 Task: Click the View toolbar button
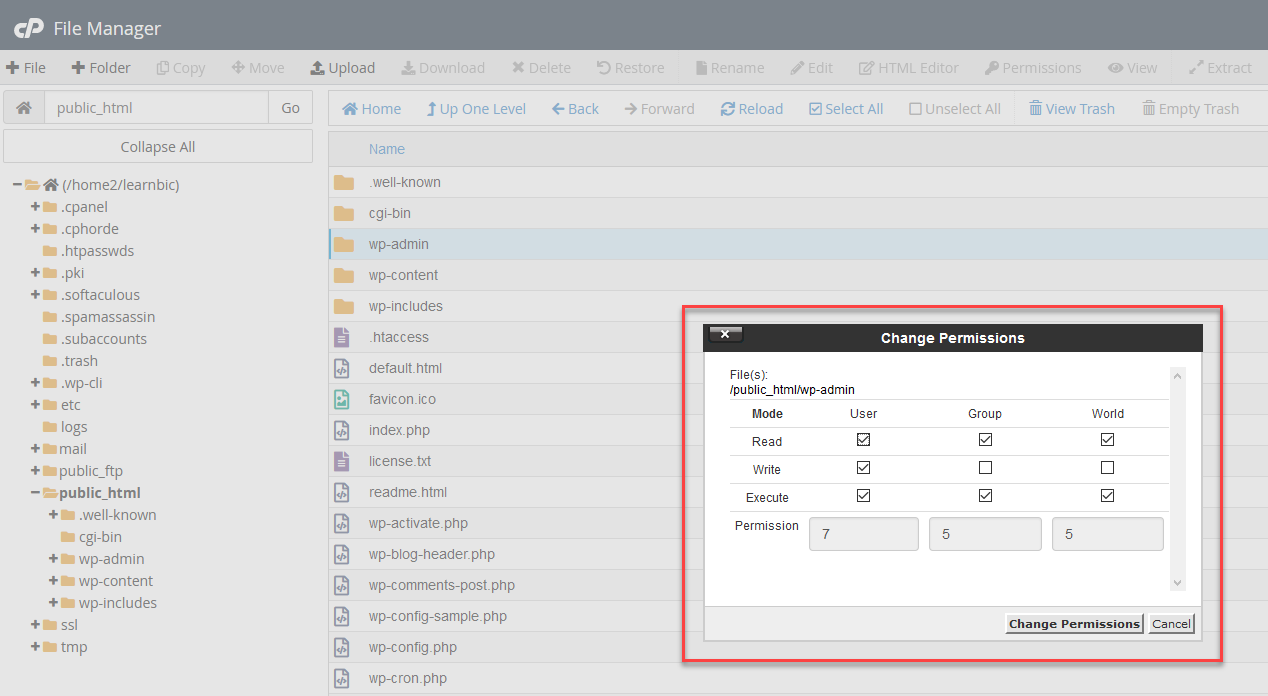(1132, 68)
